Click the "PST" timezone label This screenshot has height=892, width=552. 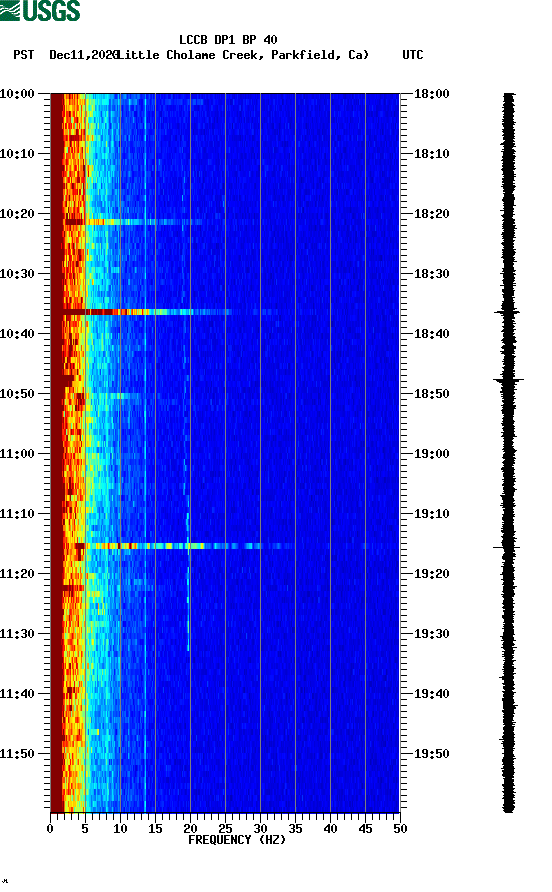23,55
